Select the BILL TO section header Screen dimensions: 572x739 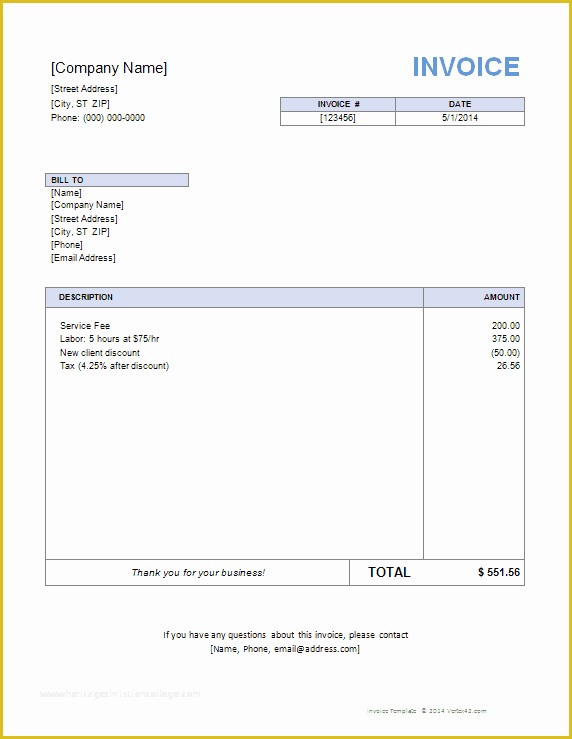click(x=117, y=180)
